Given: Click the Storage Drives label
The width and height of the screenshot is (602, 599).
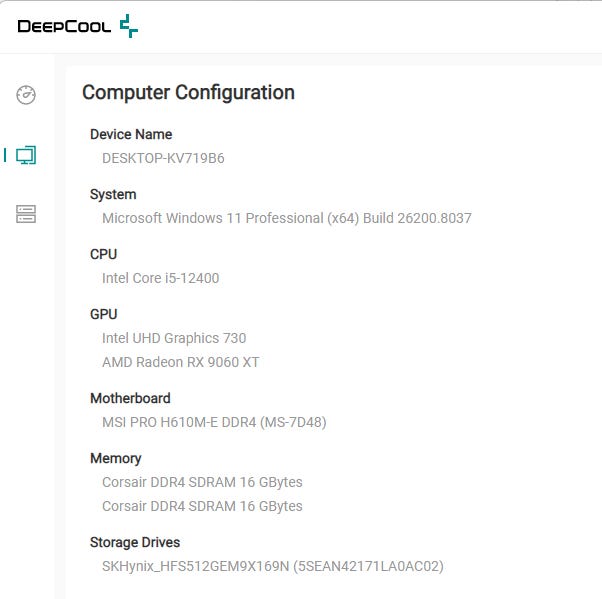Looking at the screenshot, I should (x=135, y=542).
